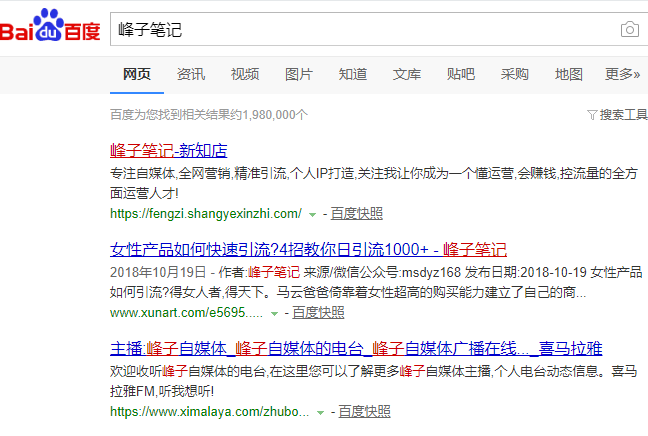Open result 峰子笔记-新知店
This screenshot has height=436, width=648.
169,150
